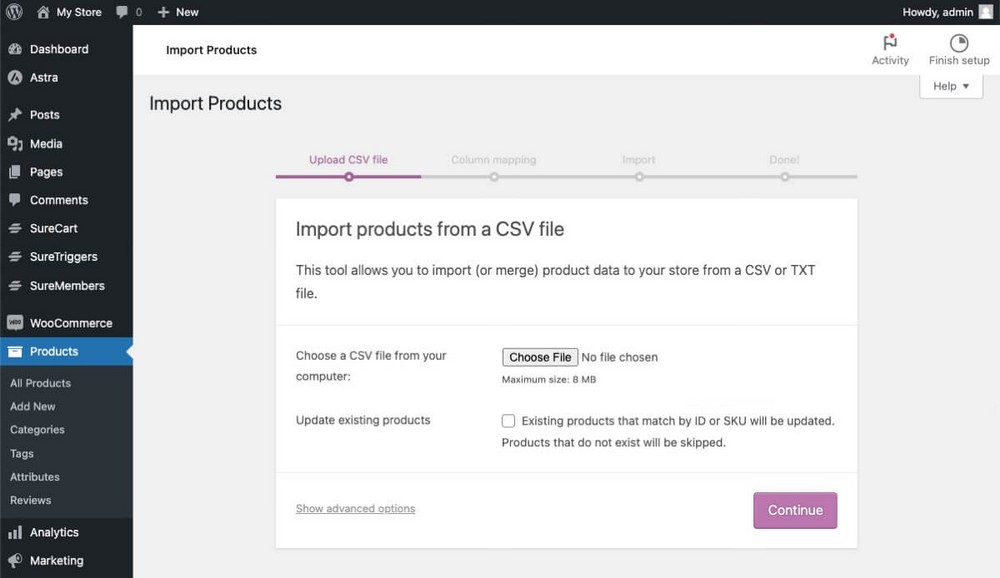Image resolution: width=1000 pixels, height=578 pixels.
Task: Click the Pages icon in sidebar
Action: click(x=15, y=172)
